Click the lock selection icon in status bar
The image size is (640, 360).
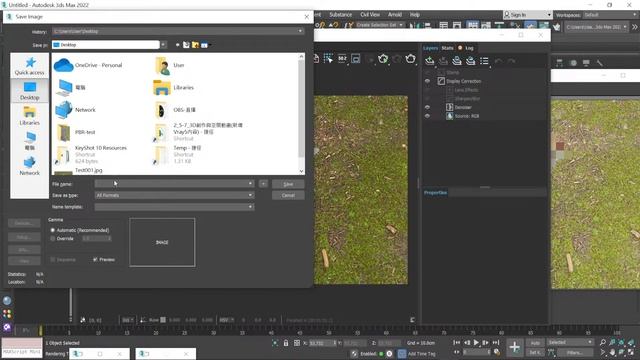click(286, 343)
